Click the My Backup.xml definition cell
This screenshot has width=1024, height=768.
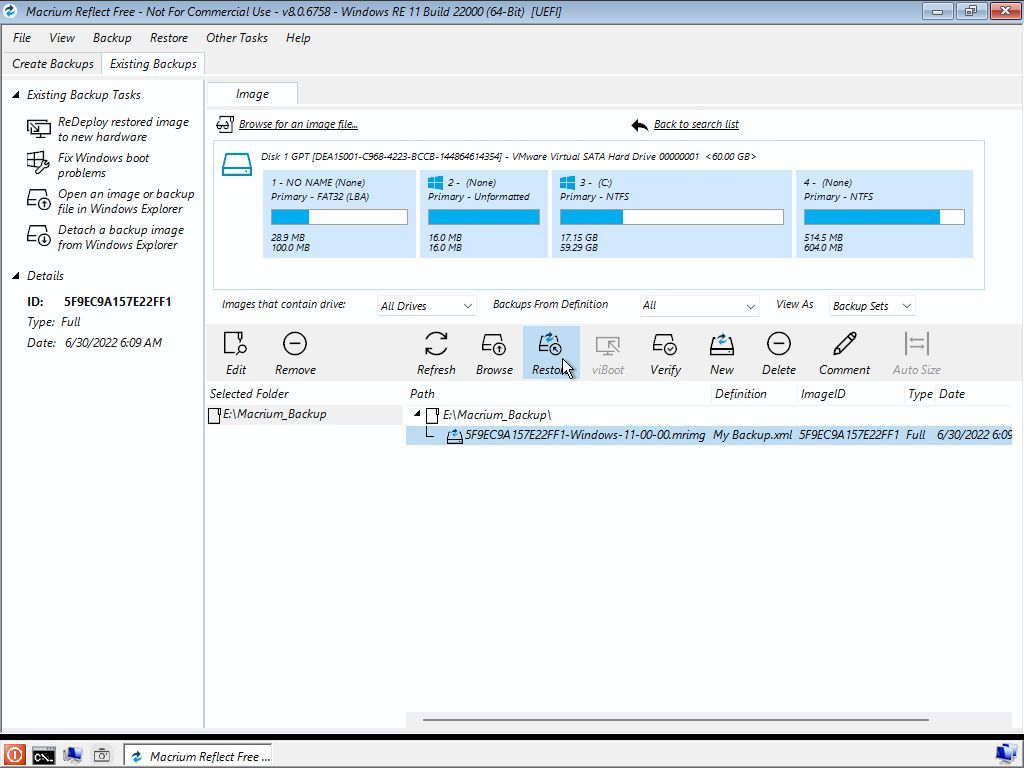(x=752, y=435)
